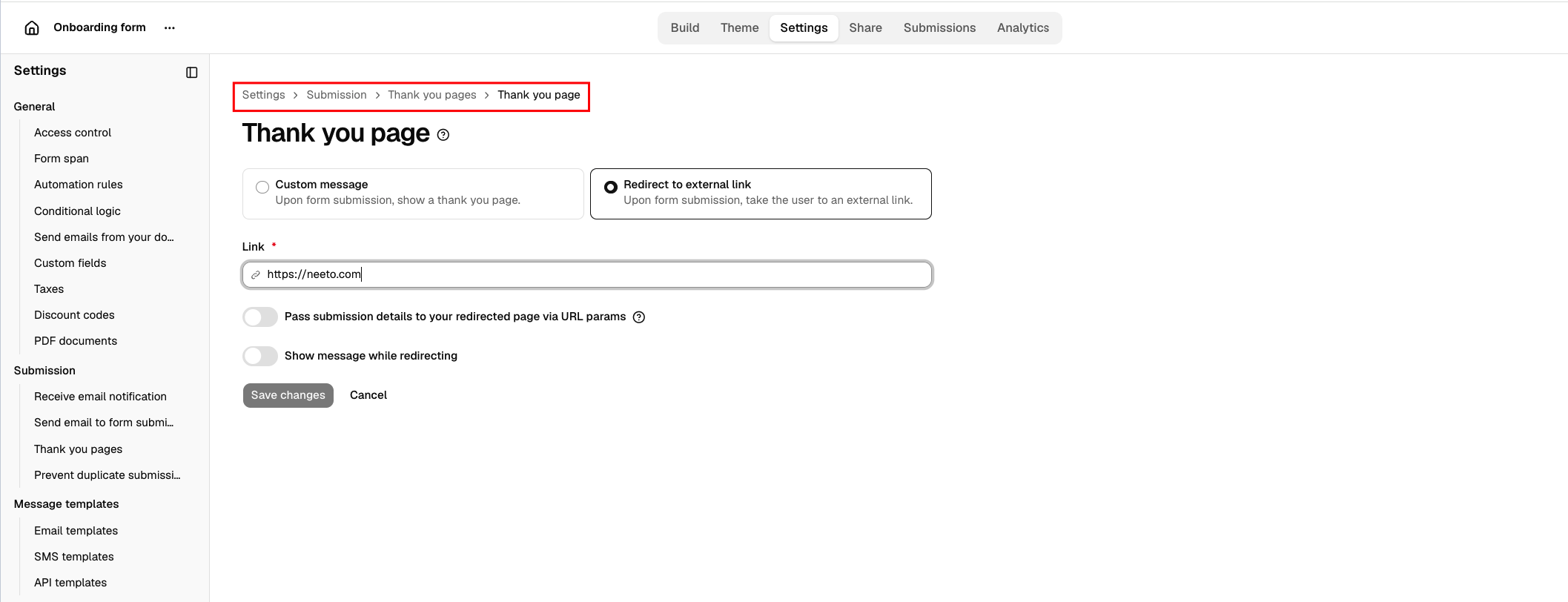This screenshot has height=602, width=1568.
Task: Open Custom fields in sidebar
Action: click(x=70, y=263)
